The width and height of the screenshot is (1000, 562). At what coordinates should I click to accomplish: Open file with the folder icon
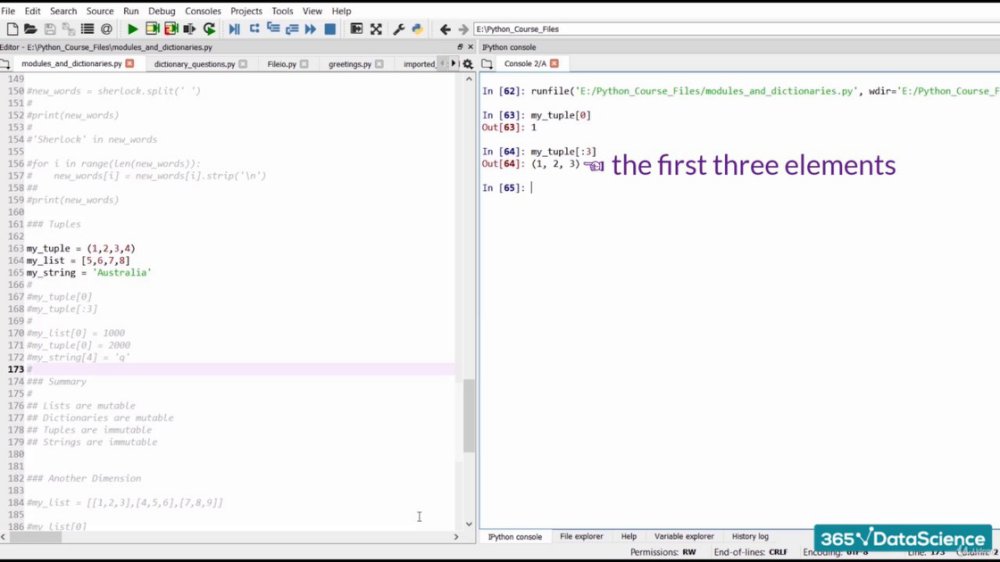30,29
